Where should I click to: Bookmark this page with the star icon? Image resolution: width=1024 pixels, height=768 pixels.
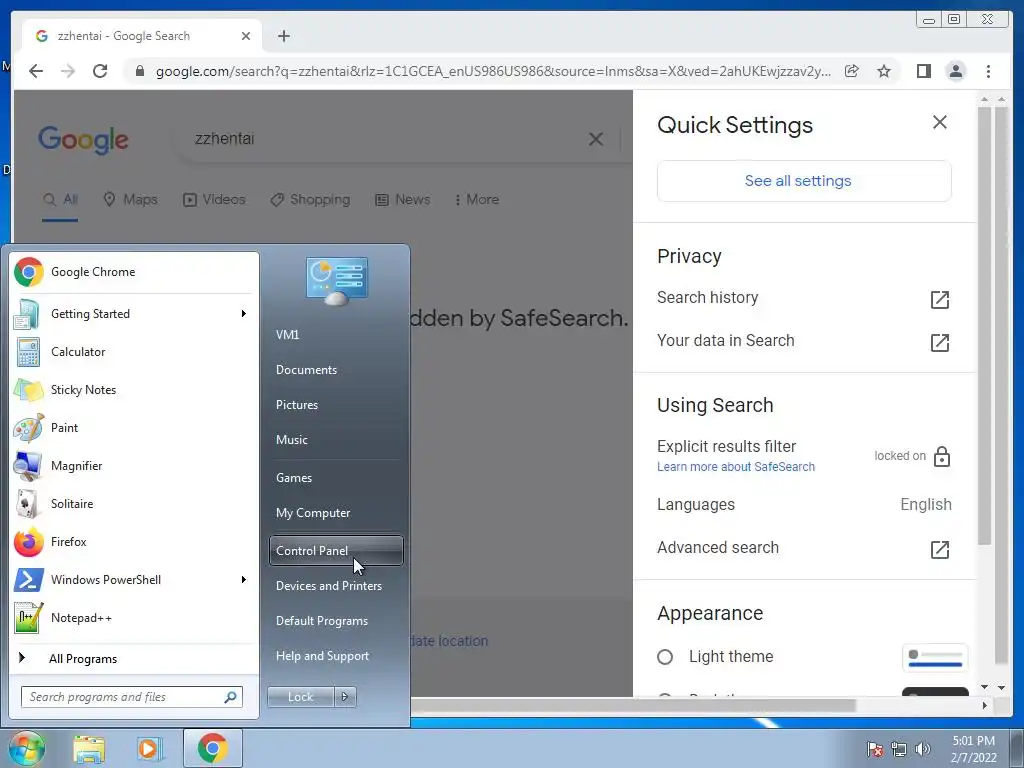884,71
